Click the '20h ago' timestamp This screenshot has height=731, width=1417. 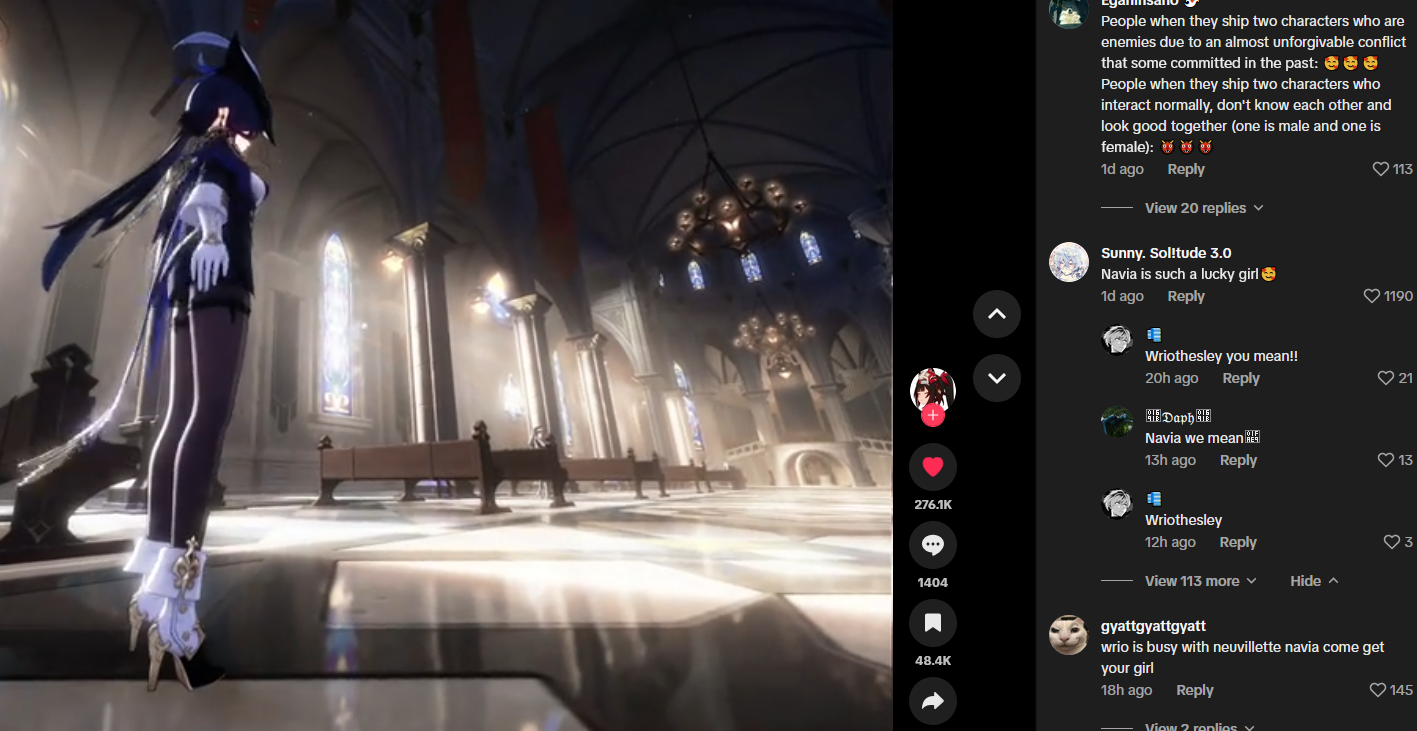pos(1172,378)
